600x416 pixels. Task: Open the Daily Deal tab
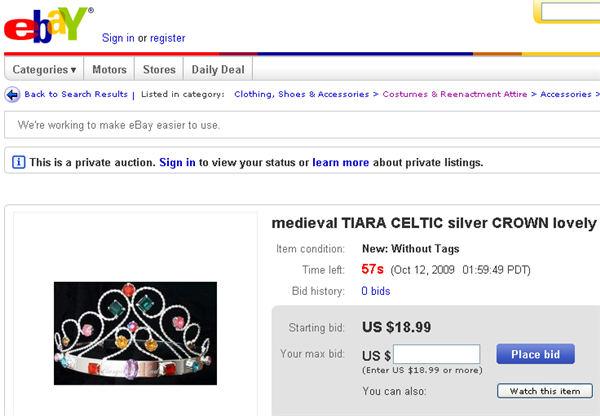click(x=219, y=70)
